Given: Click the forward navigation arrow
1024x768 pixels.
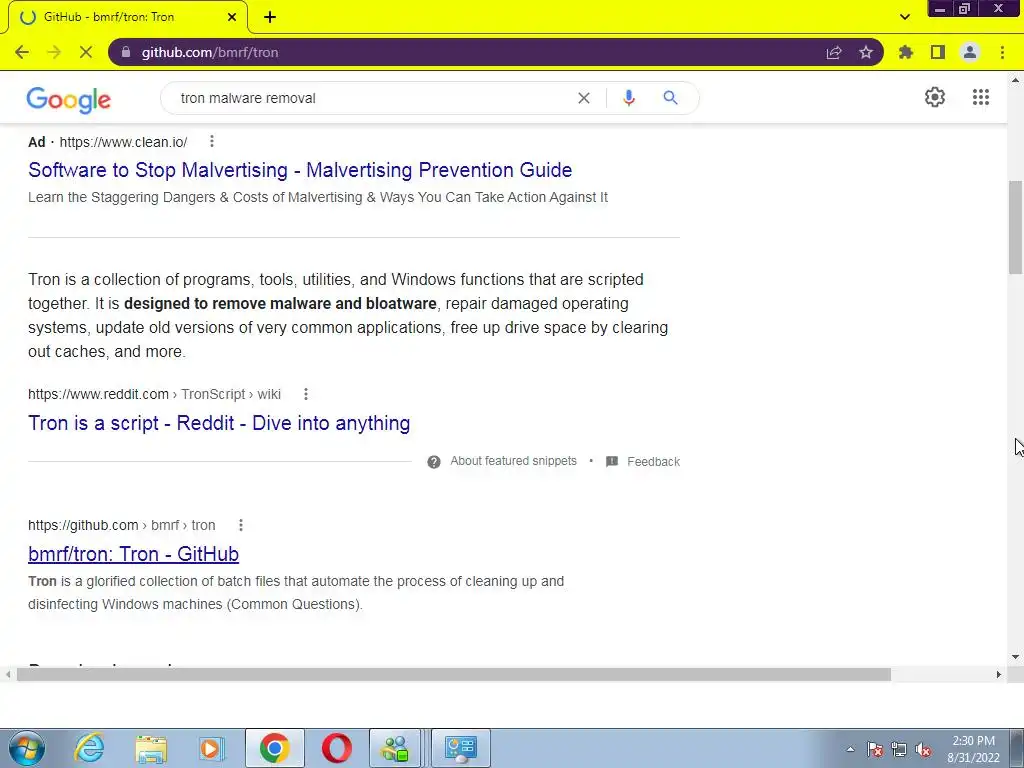Looking at the screenshot, I should pos(54,52).
